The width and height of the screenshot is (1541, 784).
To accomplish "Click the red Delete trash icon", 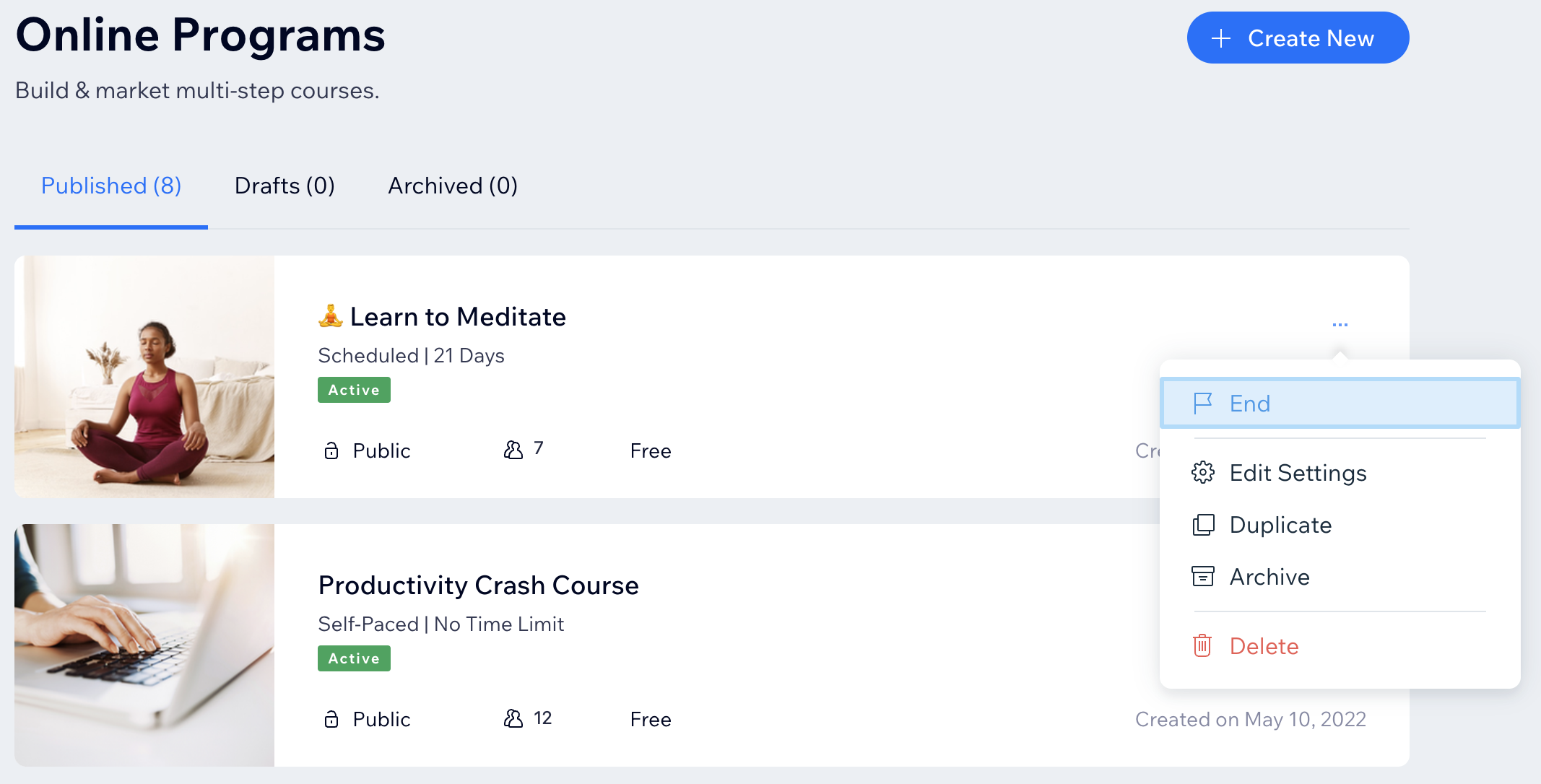I will pyautogui.click(x=1202, y=645).
